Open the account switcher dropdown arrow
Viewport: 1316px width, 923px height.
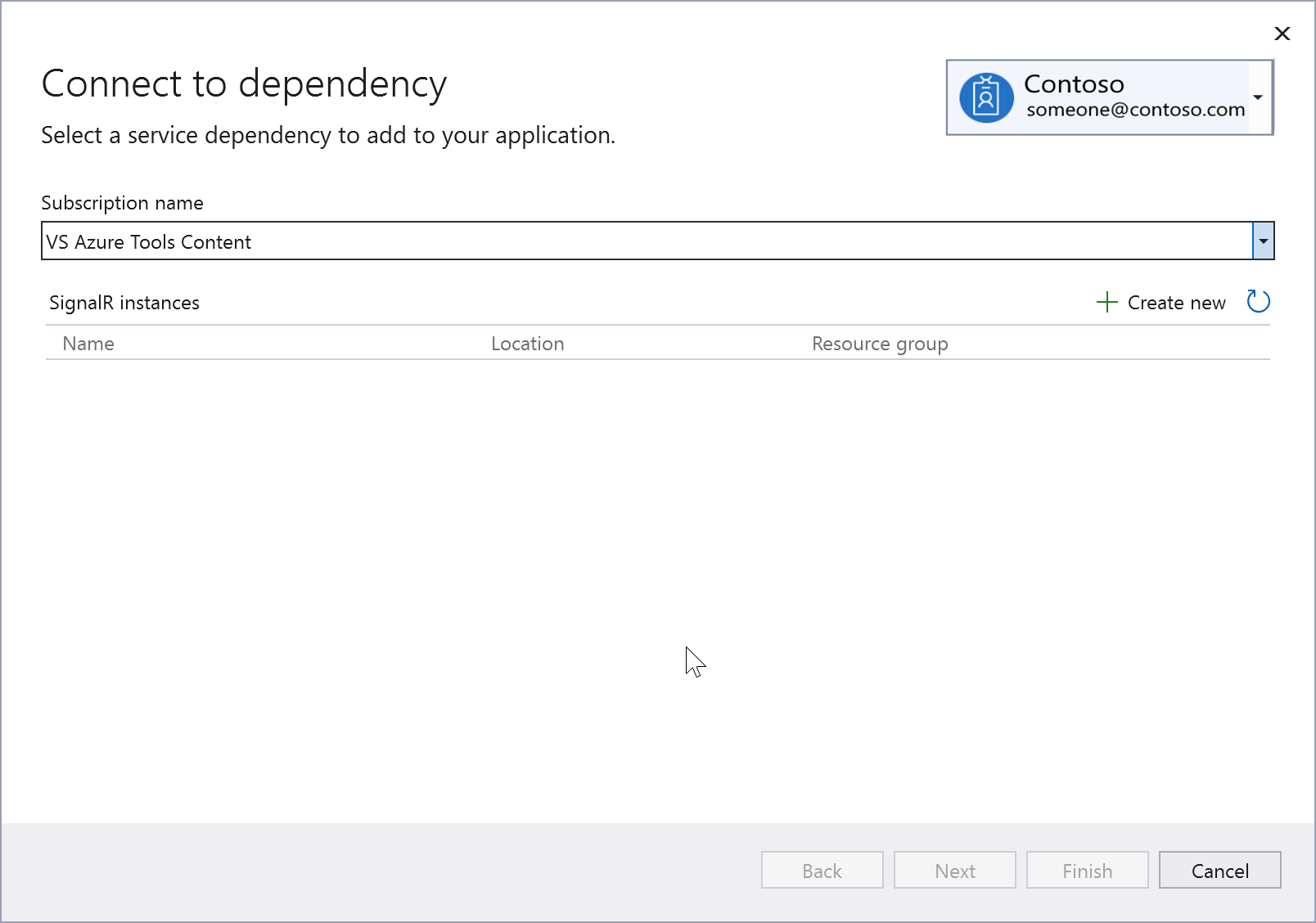[x=1258, y=97]
